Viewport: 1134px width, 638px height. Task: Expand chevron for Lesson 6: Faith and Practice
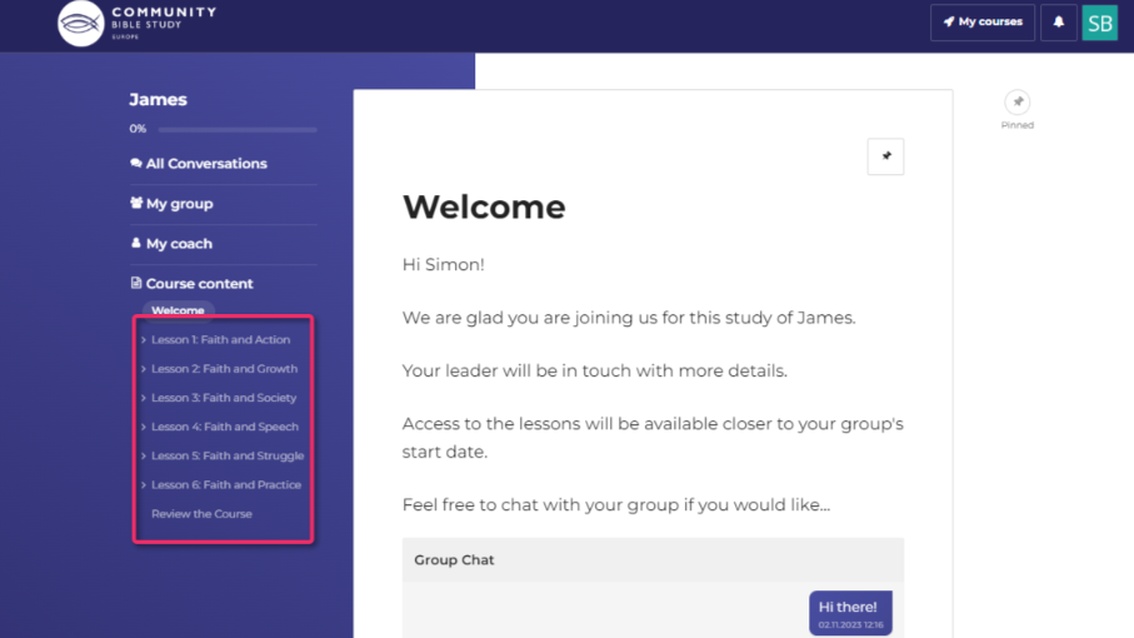pyautogui.click(x=143, y=485)
